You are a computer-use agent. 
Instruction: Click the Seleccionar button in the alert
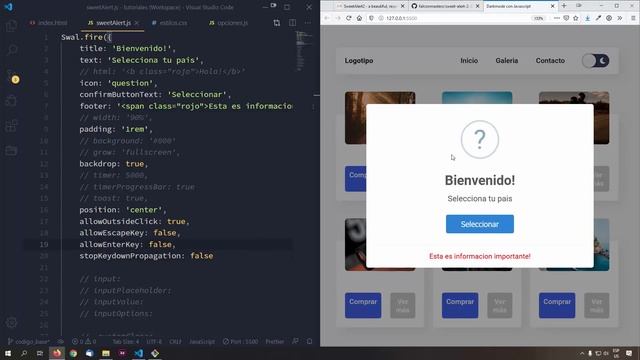tap(480, 224)
